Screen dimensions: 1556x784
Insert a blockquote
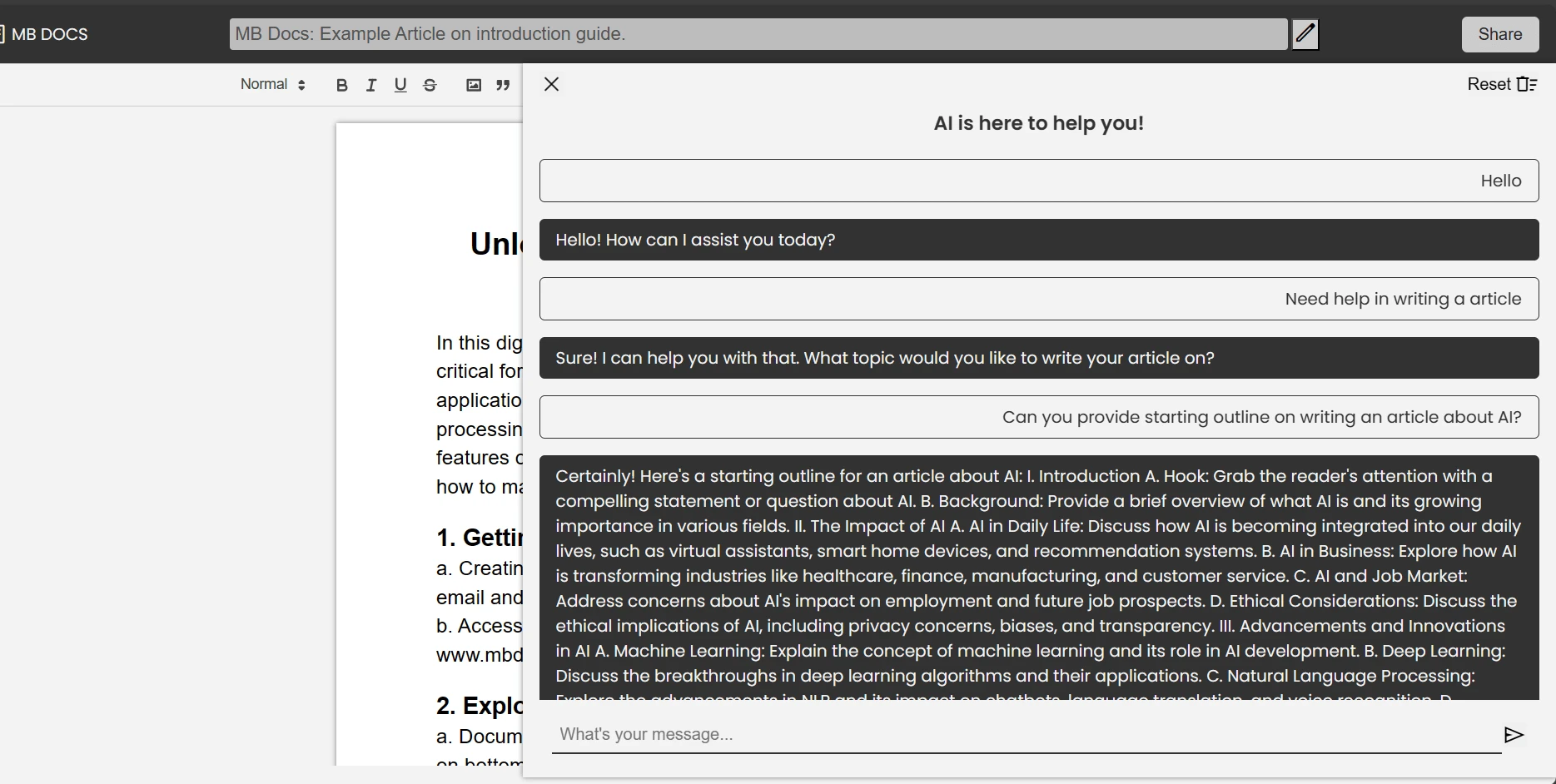click(503, 85)
